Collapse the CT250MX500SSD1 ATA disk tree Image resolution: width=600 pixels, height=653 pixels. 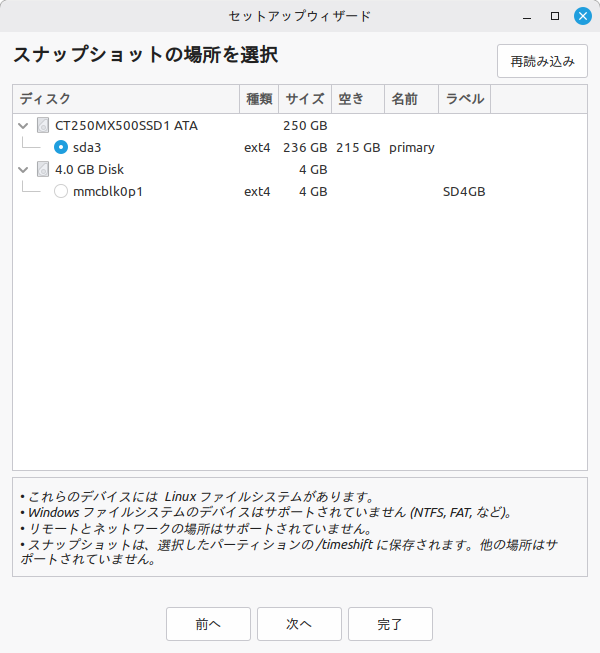24,126
